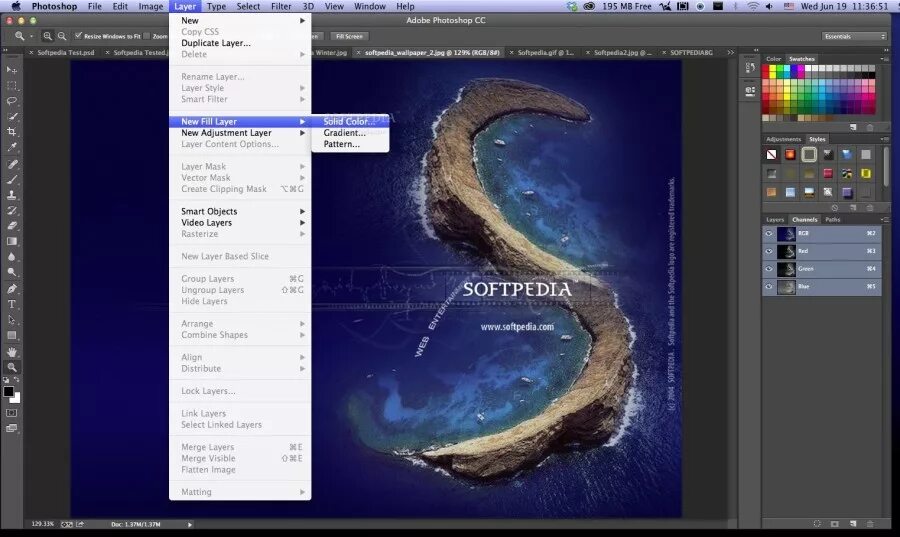Open the Essentials workspace dropdown

[855, 36]
